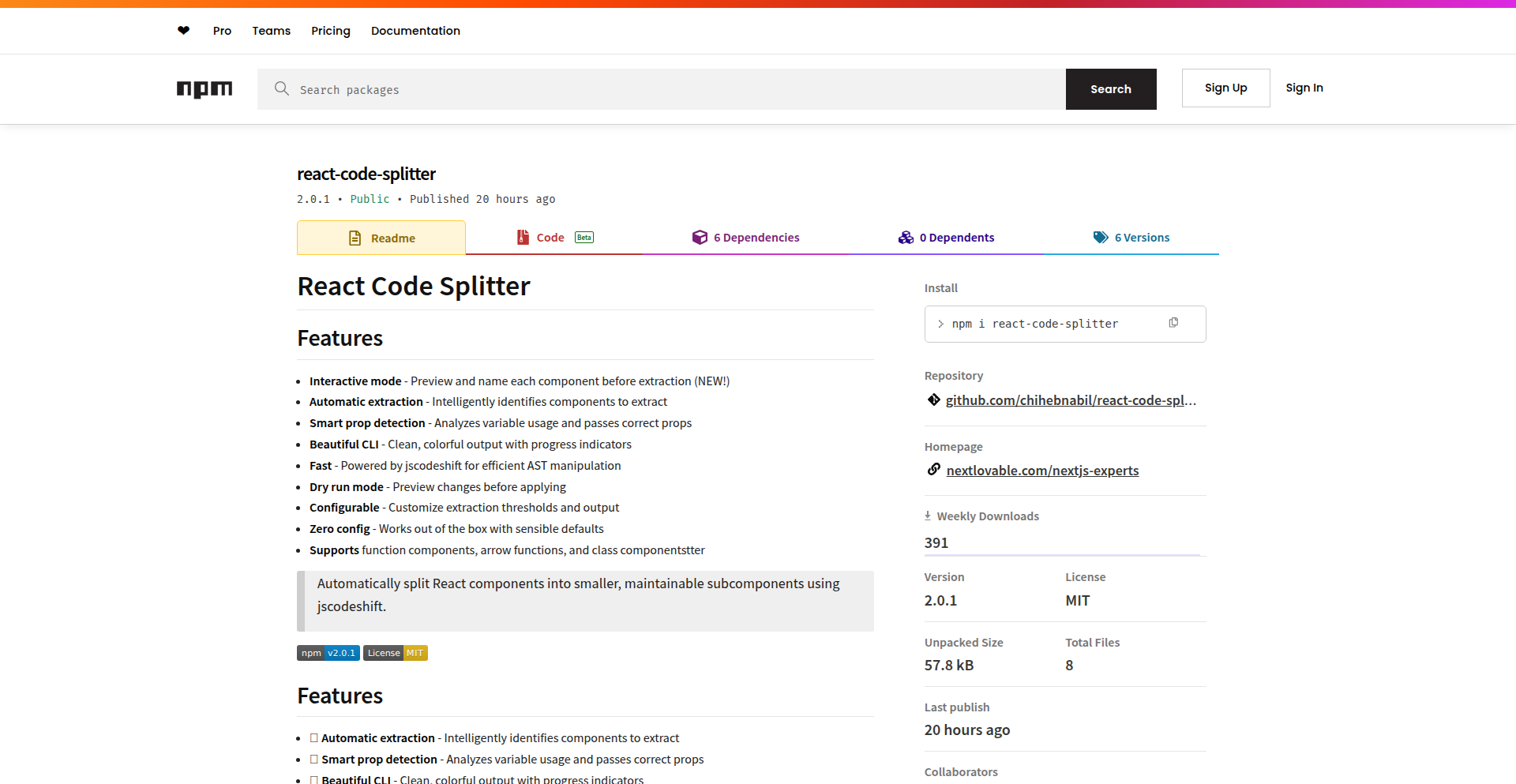View the 6 Dependencies tab
The height and width of the screenshot is (784, 1516).
(x=746, y=238)
